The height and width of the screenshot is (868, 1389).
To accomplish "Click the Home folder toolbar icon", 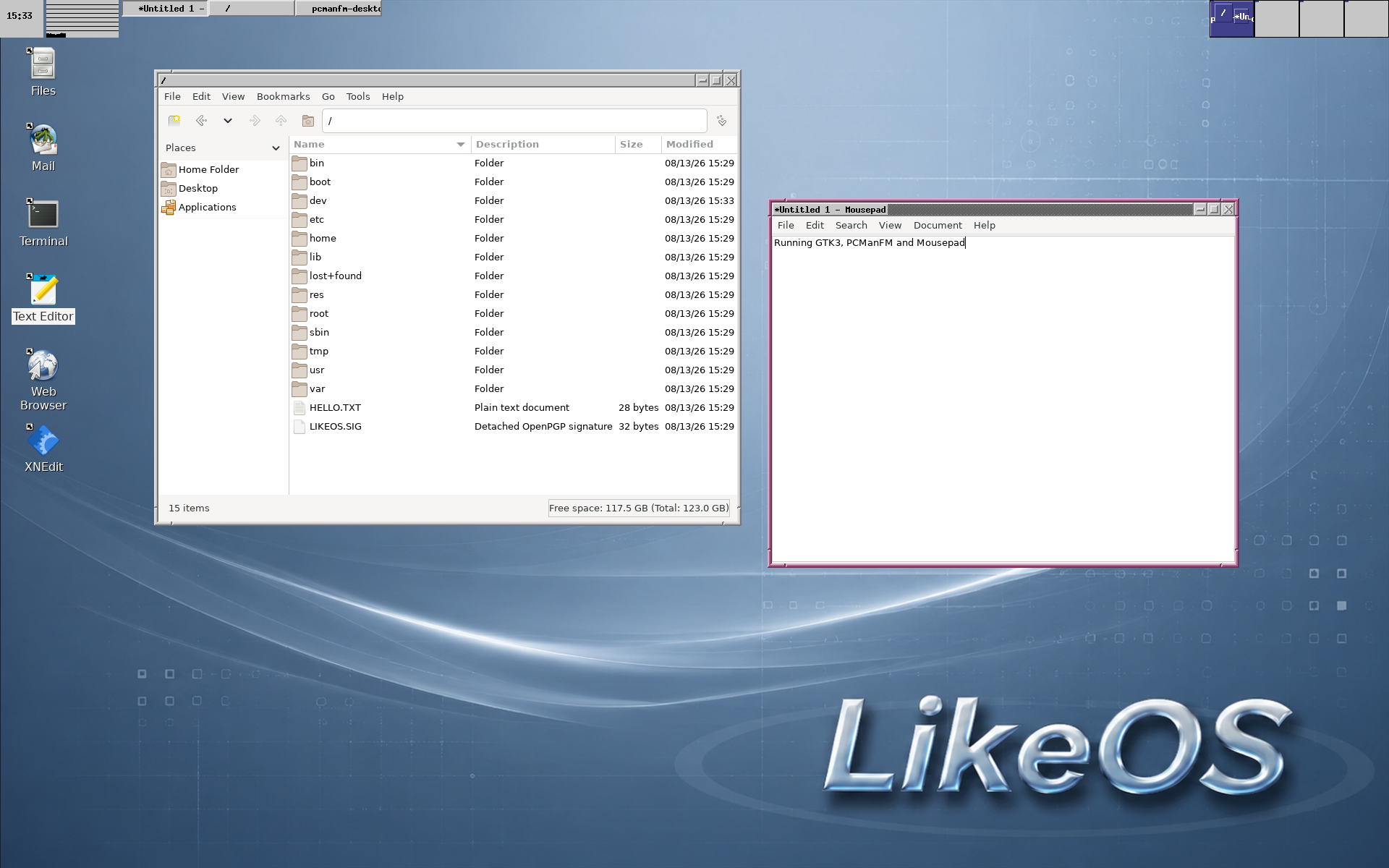I will [x=308, y=121].
